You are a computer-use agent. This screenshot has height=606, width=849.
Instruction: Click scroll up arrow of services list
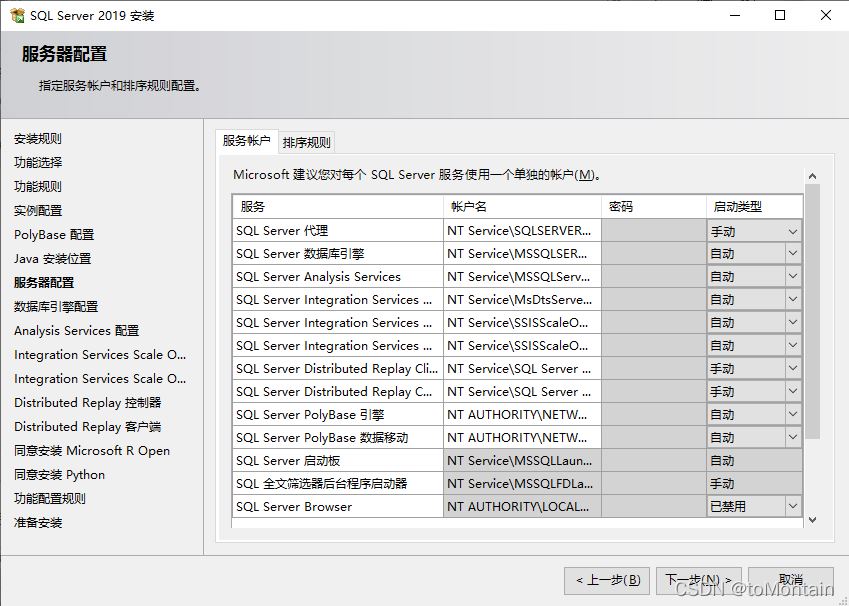[x=812, y=176]
